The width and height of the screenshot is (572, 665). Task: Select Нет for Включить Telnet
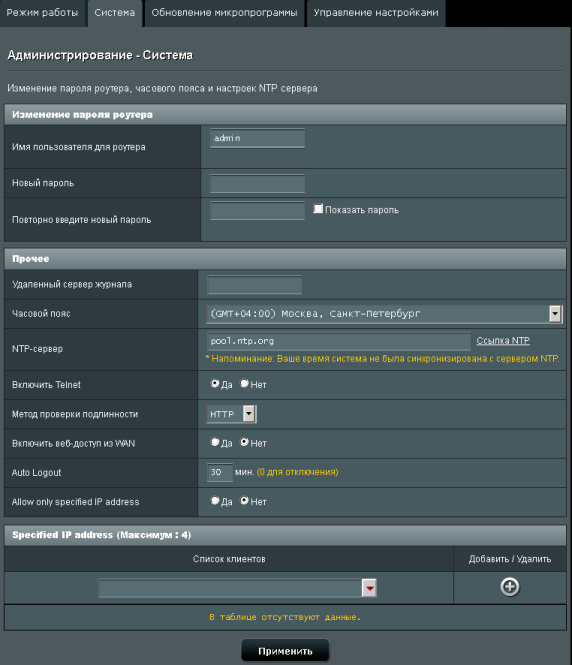[244, 384]
